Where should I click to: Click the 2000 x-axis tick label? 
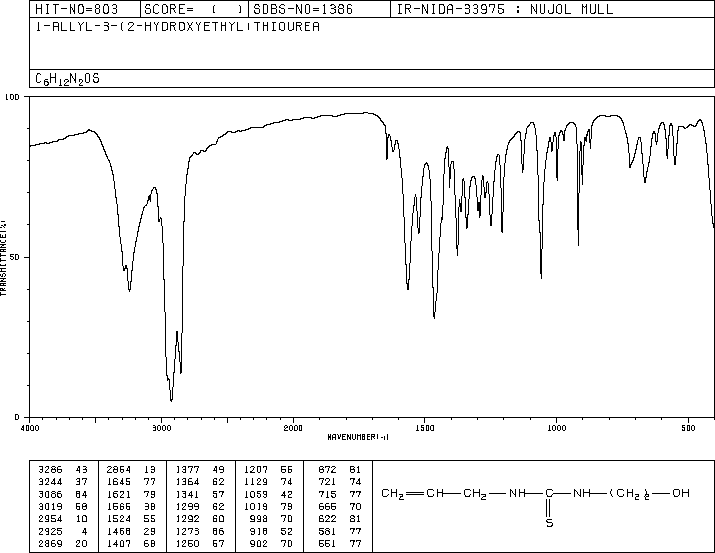(x=293, y=428)
